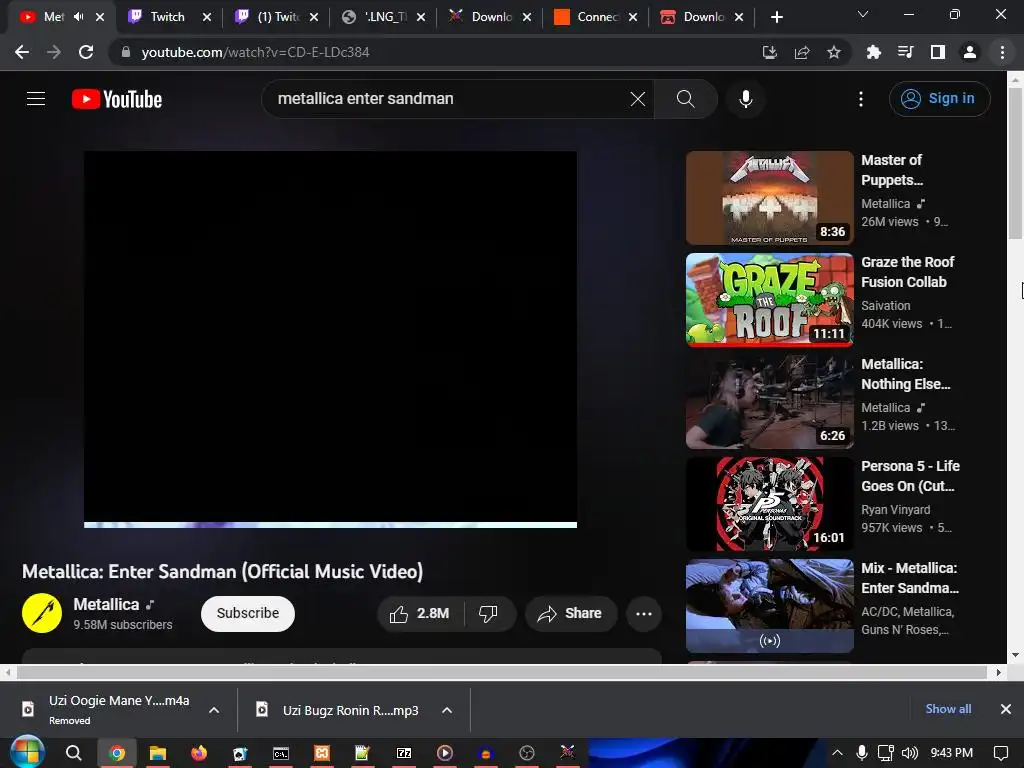This screenshot has width=1024, height=768.
Task: Dislike the video with thumbs down
Action: 488,613
